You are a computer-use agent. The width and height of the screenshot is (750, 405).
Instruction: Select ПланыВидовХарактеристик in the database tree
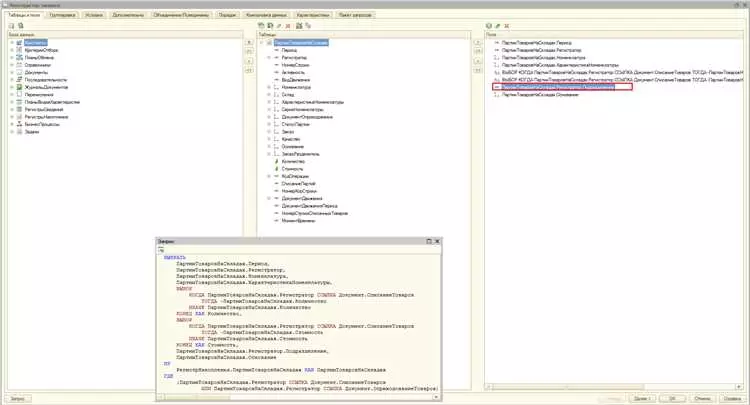coord(52,102)
